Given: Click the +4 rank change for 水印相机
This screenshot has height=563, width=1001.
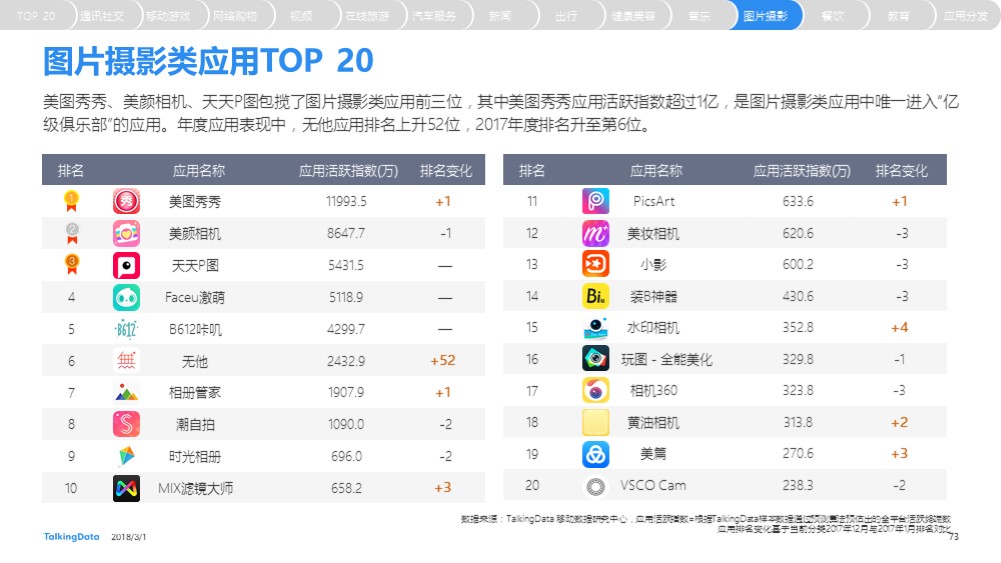Looking at the screenshot, I should tap(899, 327).
